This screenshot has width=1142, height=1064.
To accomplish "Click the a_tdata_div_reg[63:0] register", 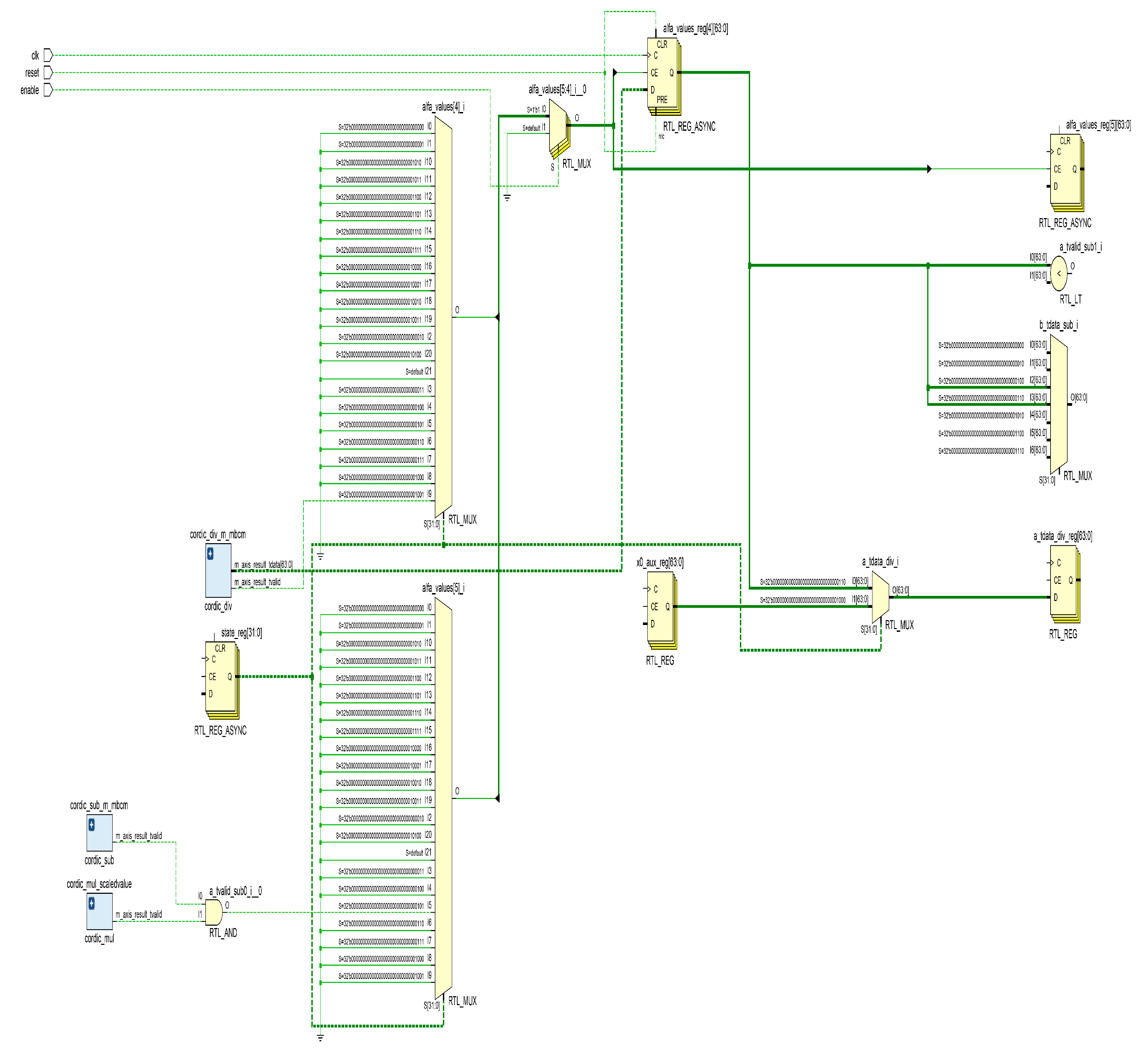I will [x=1063, y=580].
